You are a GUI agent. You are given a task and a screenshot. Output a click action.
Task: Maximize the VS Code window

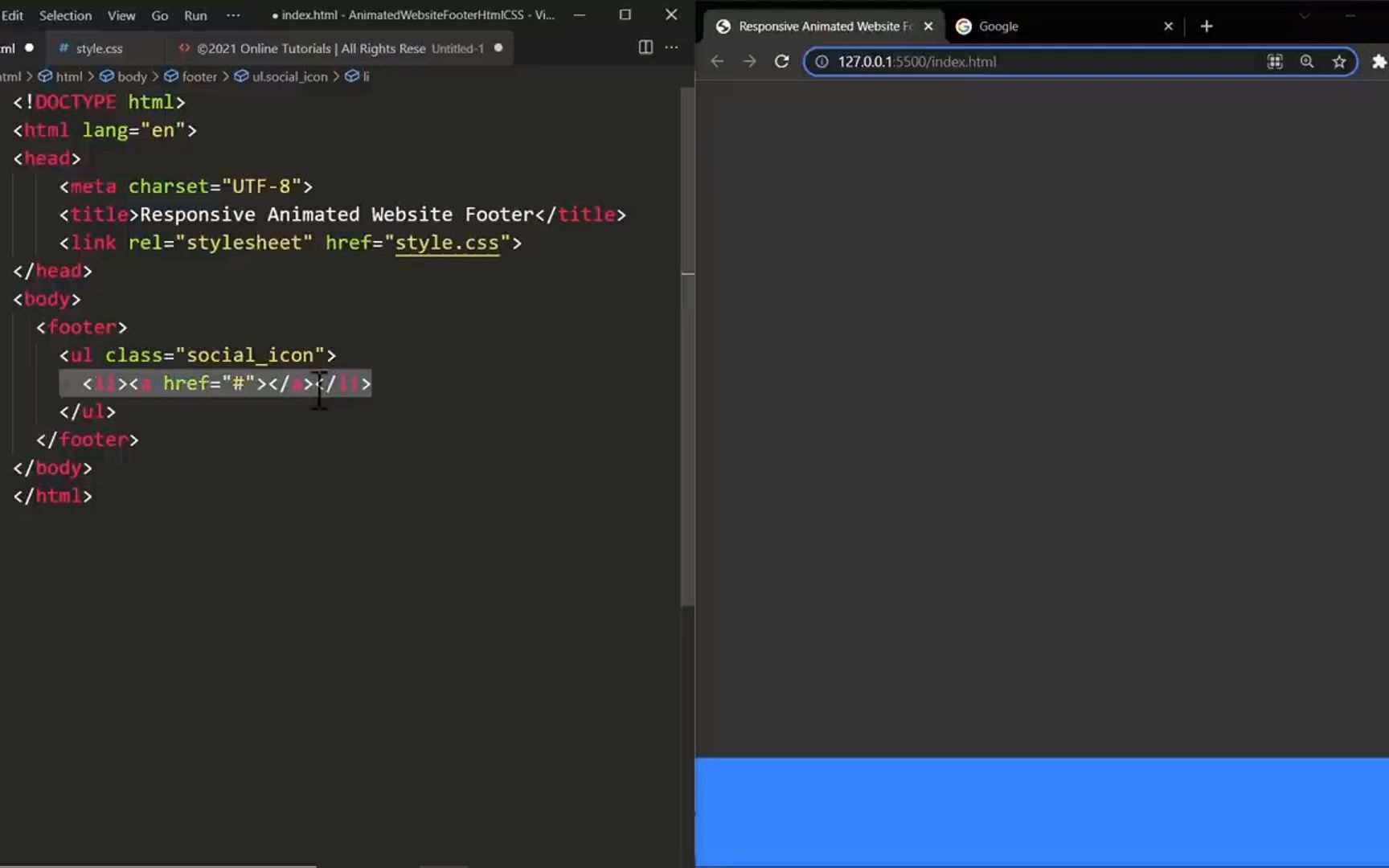point(625,14)
